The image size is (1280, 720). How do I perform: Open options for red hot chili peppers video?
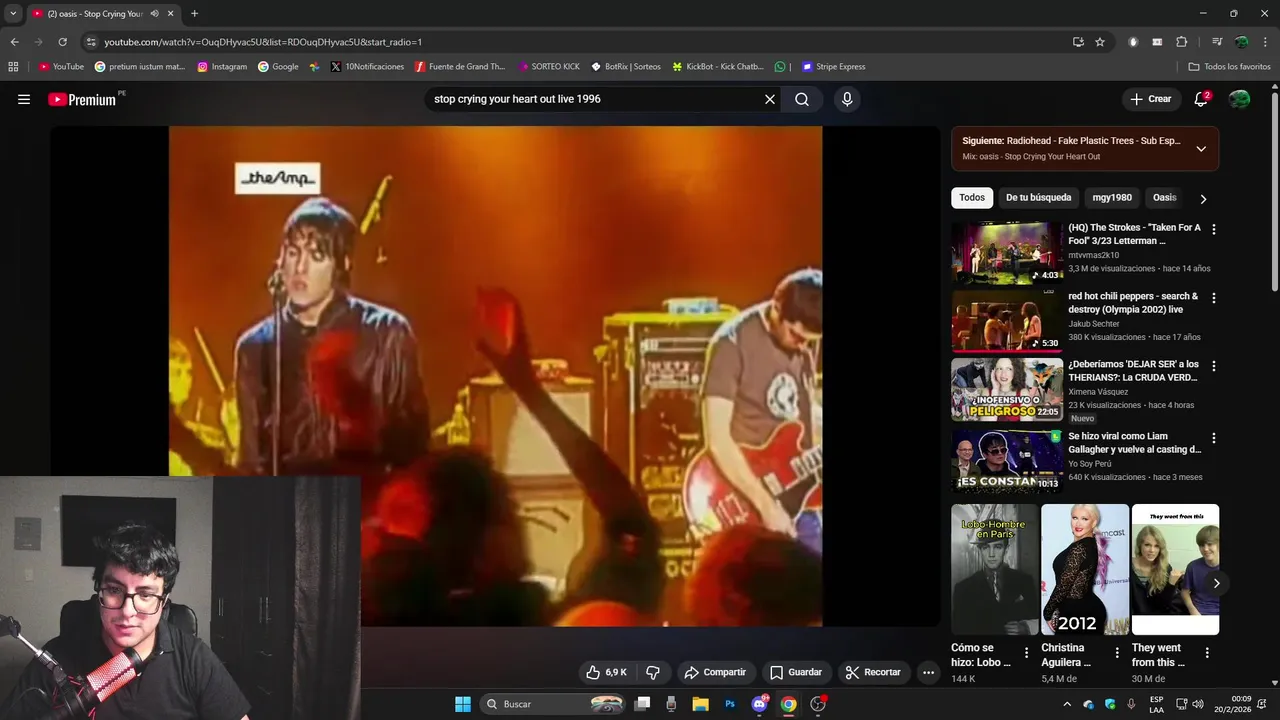point(1213,298)
